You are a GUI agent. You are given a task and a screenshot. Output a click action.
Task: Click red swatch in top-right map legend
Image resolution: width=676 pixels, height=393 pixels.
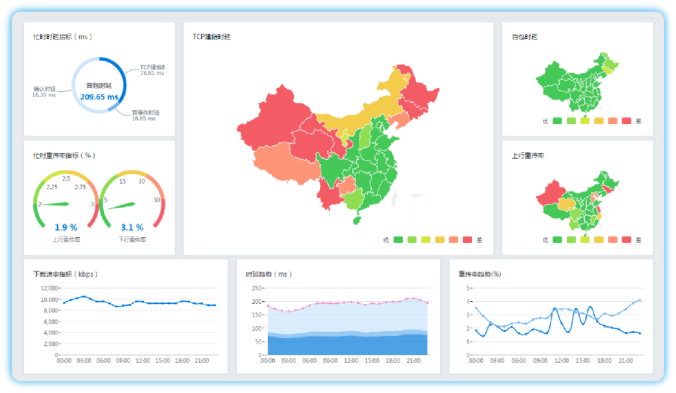point(626,121)
